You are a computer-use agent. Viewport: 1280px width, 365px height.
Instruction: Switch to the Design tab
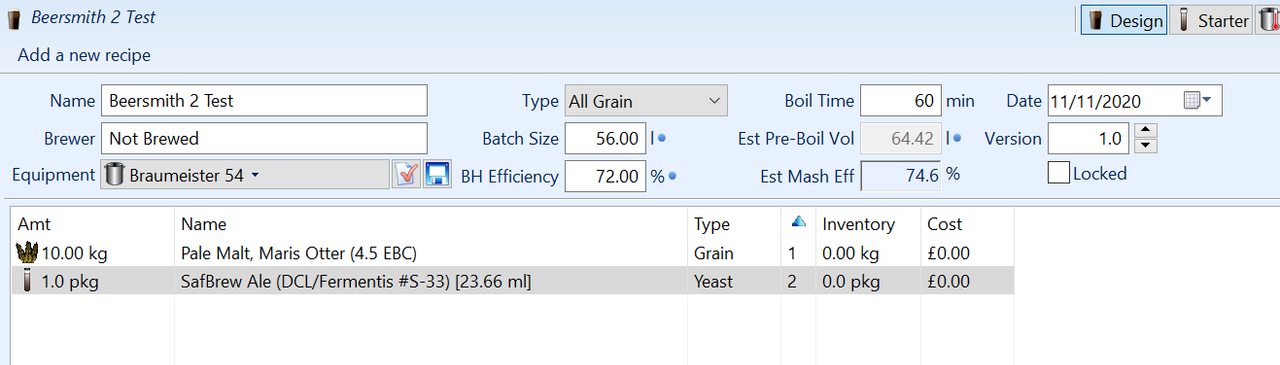coord(1124,20)
